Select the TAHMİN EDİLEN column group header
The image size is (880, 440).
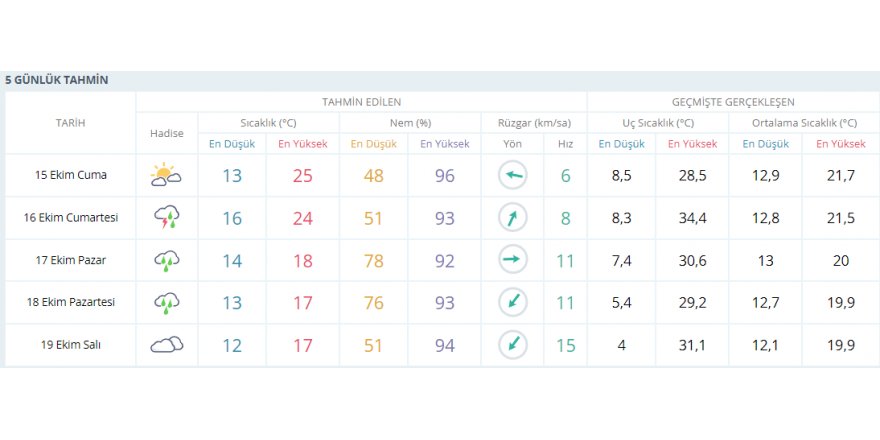point(361,102)
